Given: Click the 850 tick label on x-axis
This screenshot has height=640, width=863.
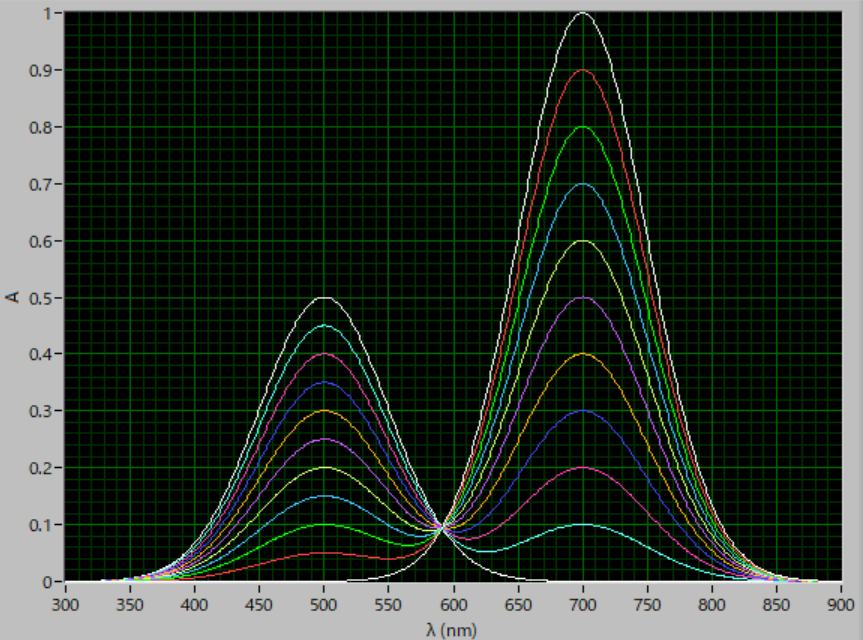Looking at the screenshot, I should (777, 604).
